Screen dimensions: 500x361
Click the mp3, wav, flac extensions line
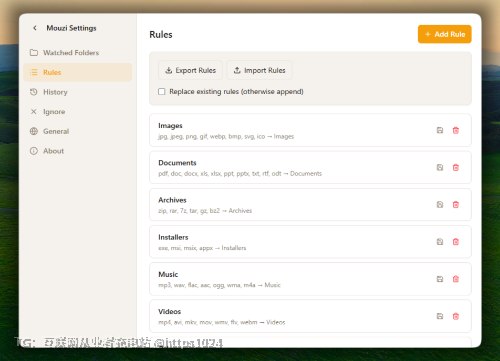coord(219,285)
